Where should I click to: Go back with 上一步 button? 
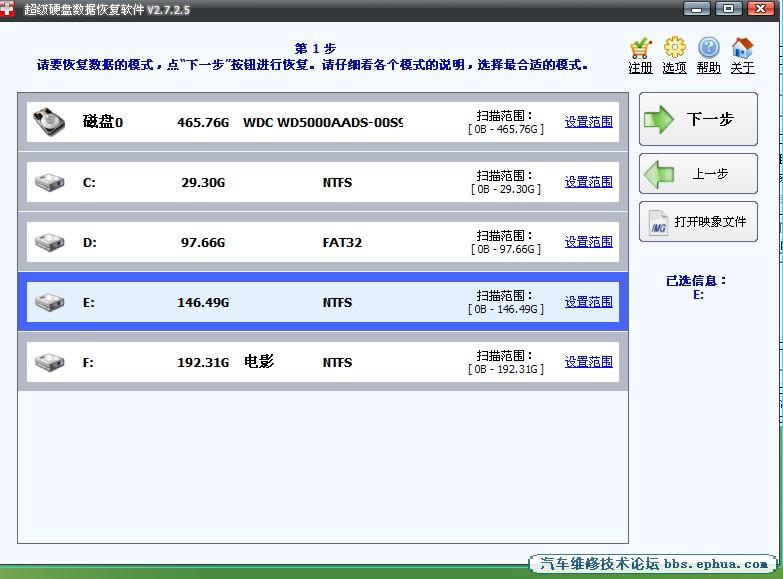tap(698, 173)
